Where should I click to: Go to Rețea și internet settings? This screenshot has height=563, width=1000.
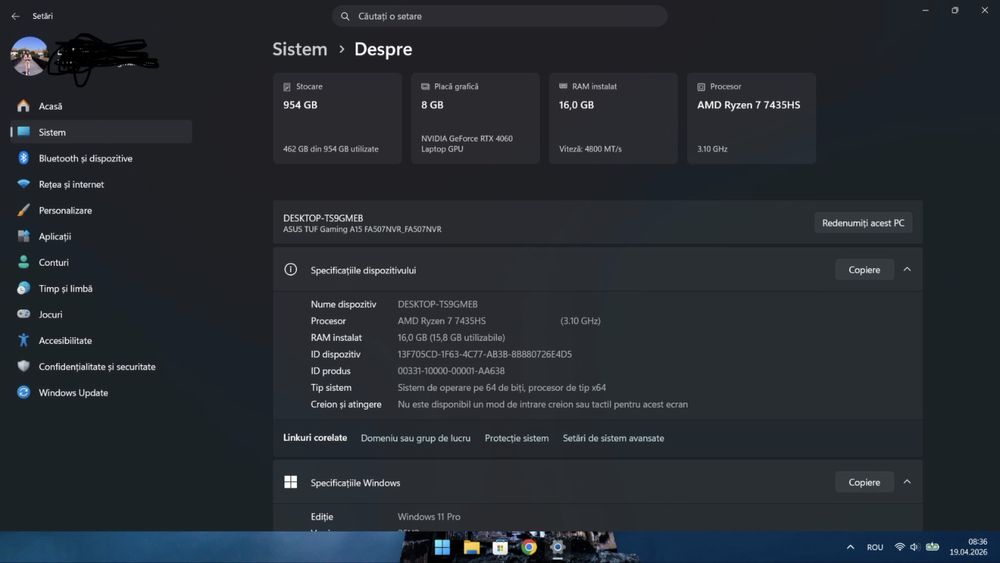101,184
